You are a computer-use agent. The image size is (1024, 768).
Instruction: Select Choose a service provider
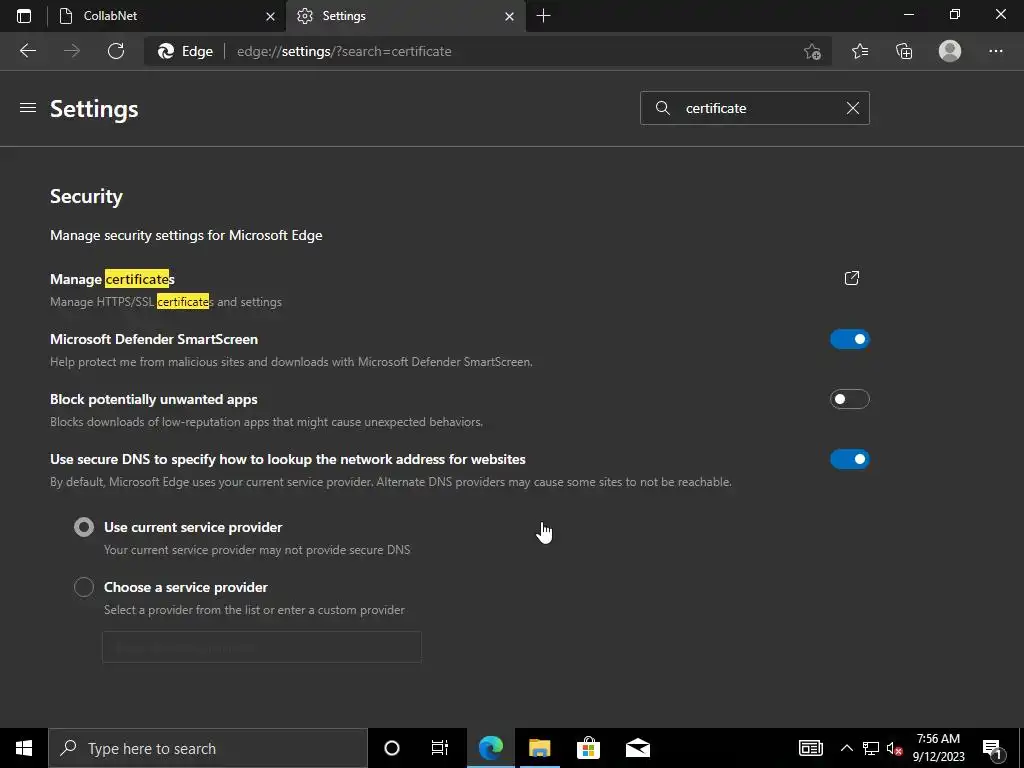click(x=84, y=587)
